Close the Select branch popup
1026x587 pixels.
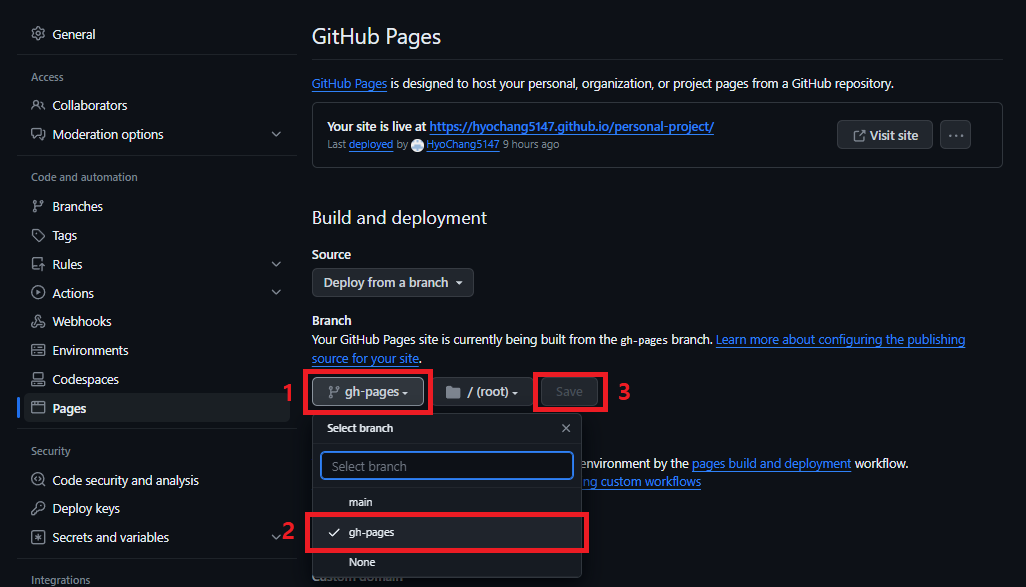[x=566, y=428]
